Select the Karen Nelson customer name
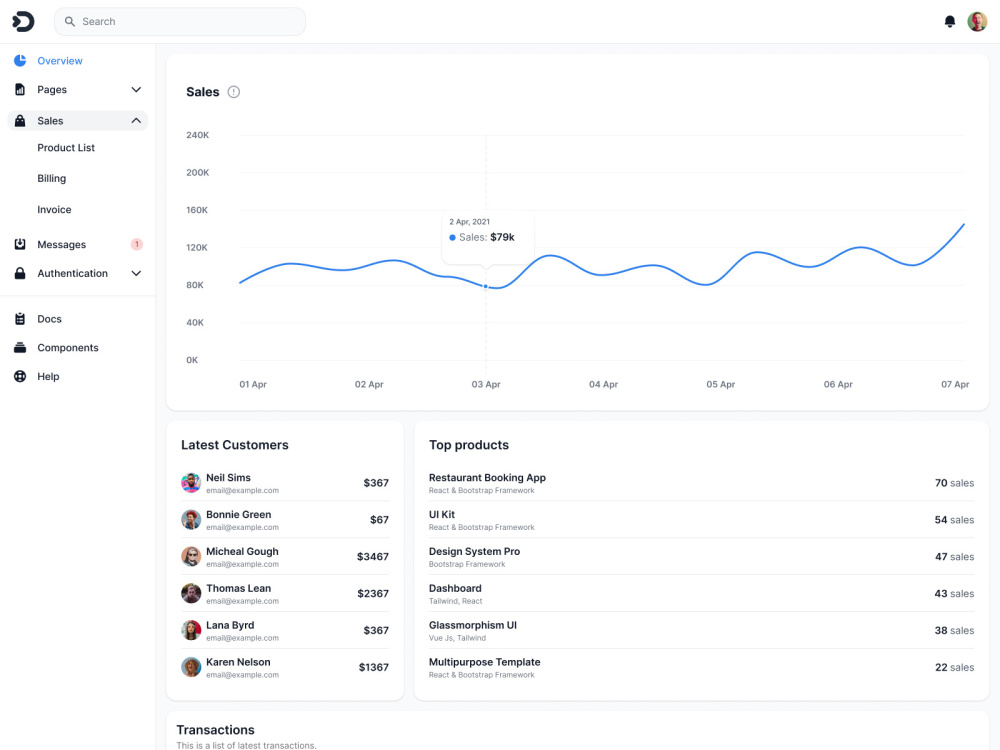The image size is (1000, 750). pyautogui.click(x=238, y=662)
